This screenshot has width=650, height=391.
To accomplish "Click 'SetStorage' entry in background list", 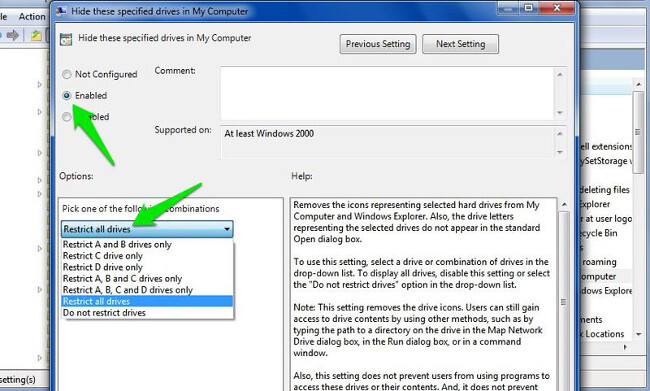I will coord(606,161).
